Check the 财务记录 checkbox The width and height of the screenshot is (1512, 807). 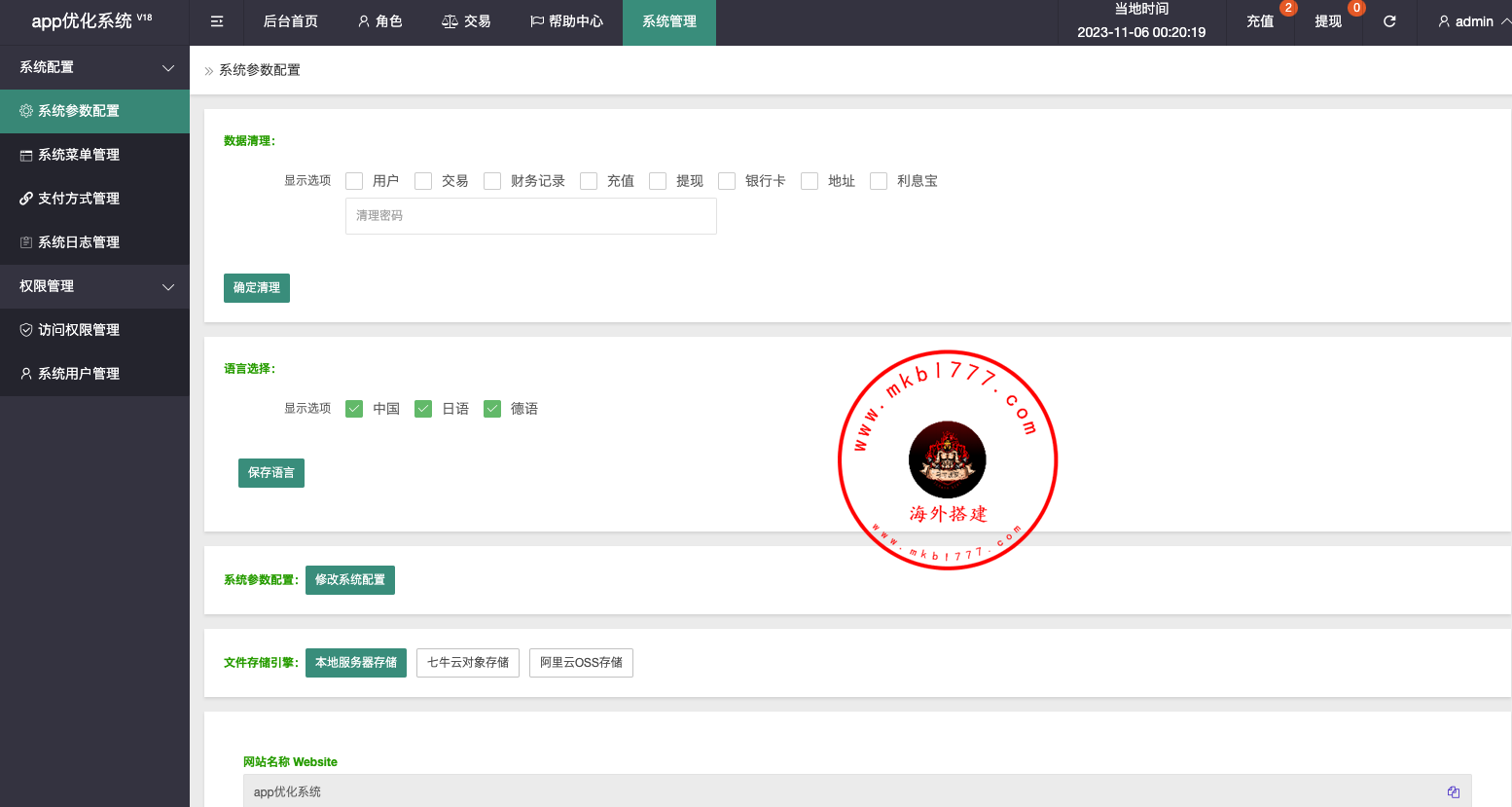(492, 181)
